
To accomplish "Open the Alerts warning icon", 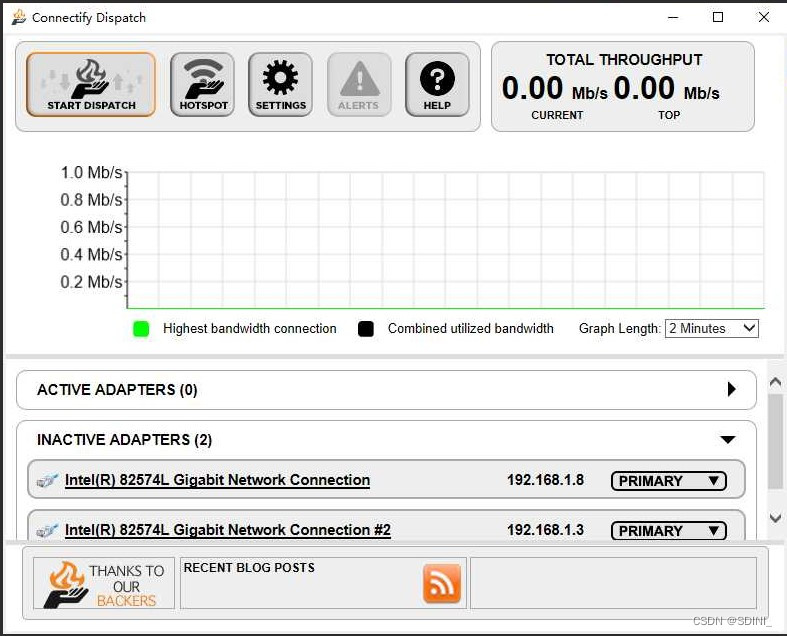I will click(359, 84).
